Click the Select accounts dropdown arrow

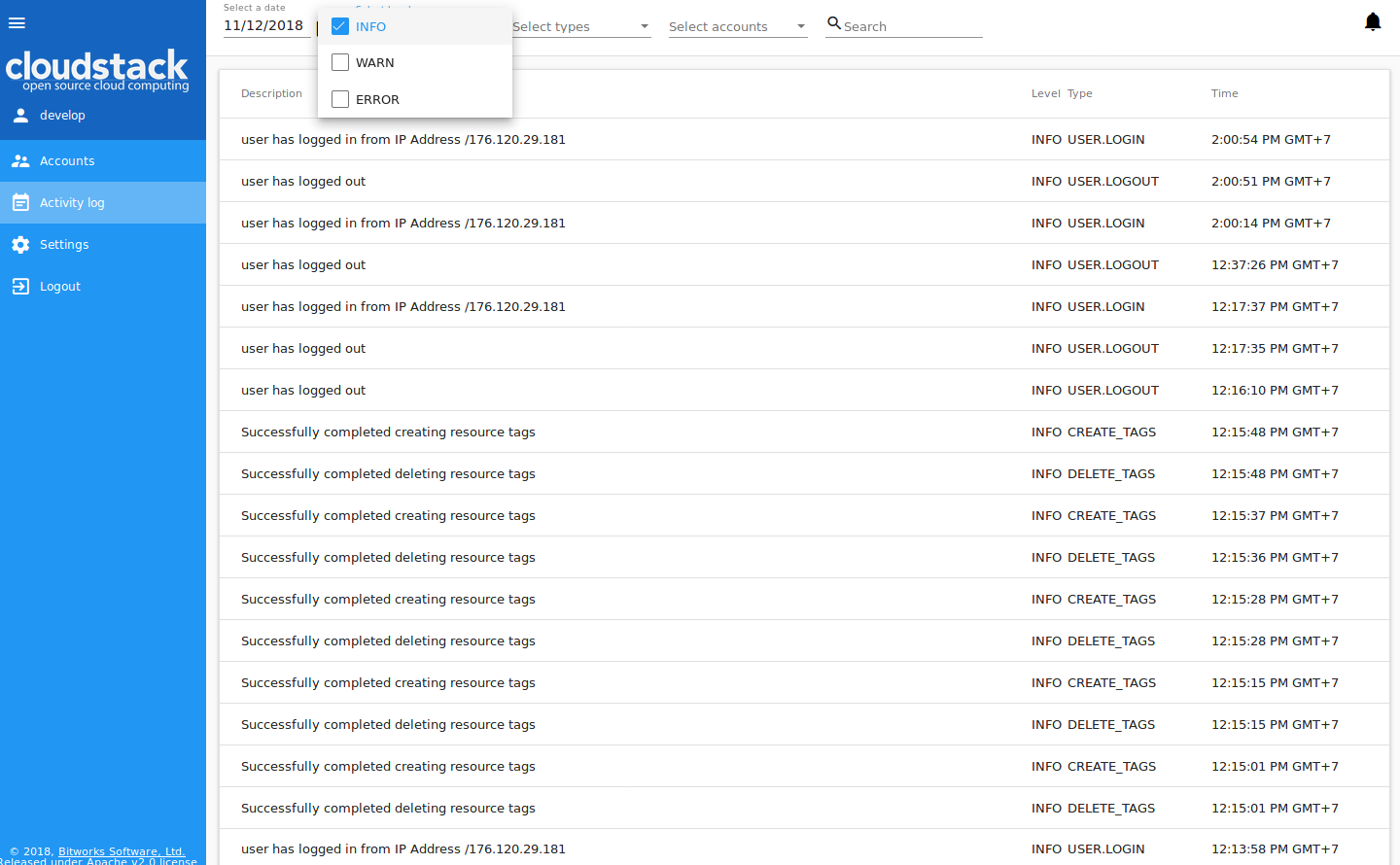point(801,27)
